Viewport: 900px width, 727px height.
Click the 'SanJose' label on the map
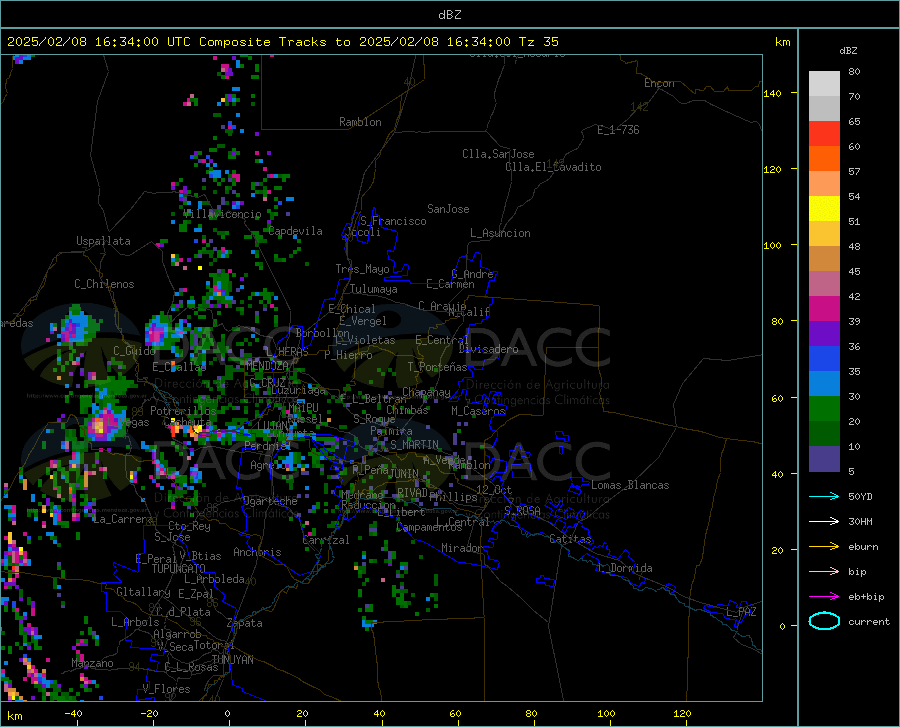[x=448, y=209]
